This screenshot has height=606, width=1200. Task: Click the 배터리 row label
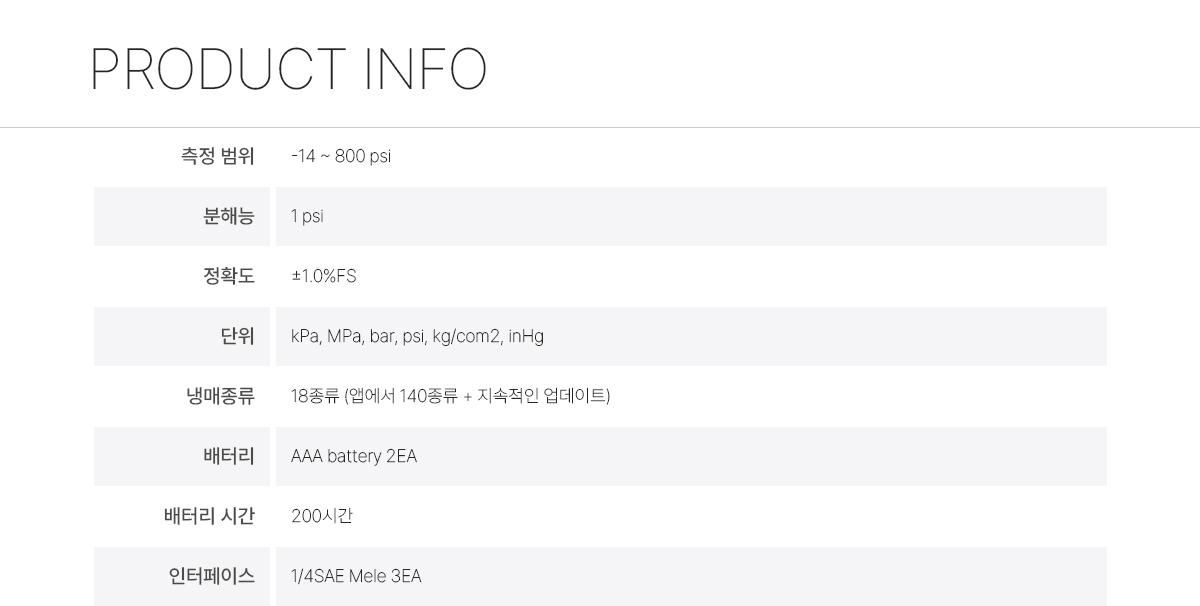click(x=228, y=456)
